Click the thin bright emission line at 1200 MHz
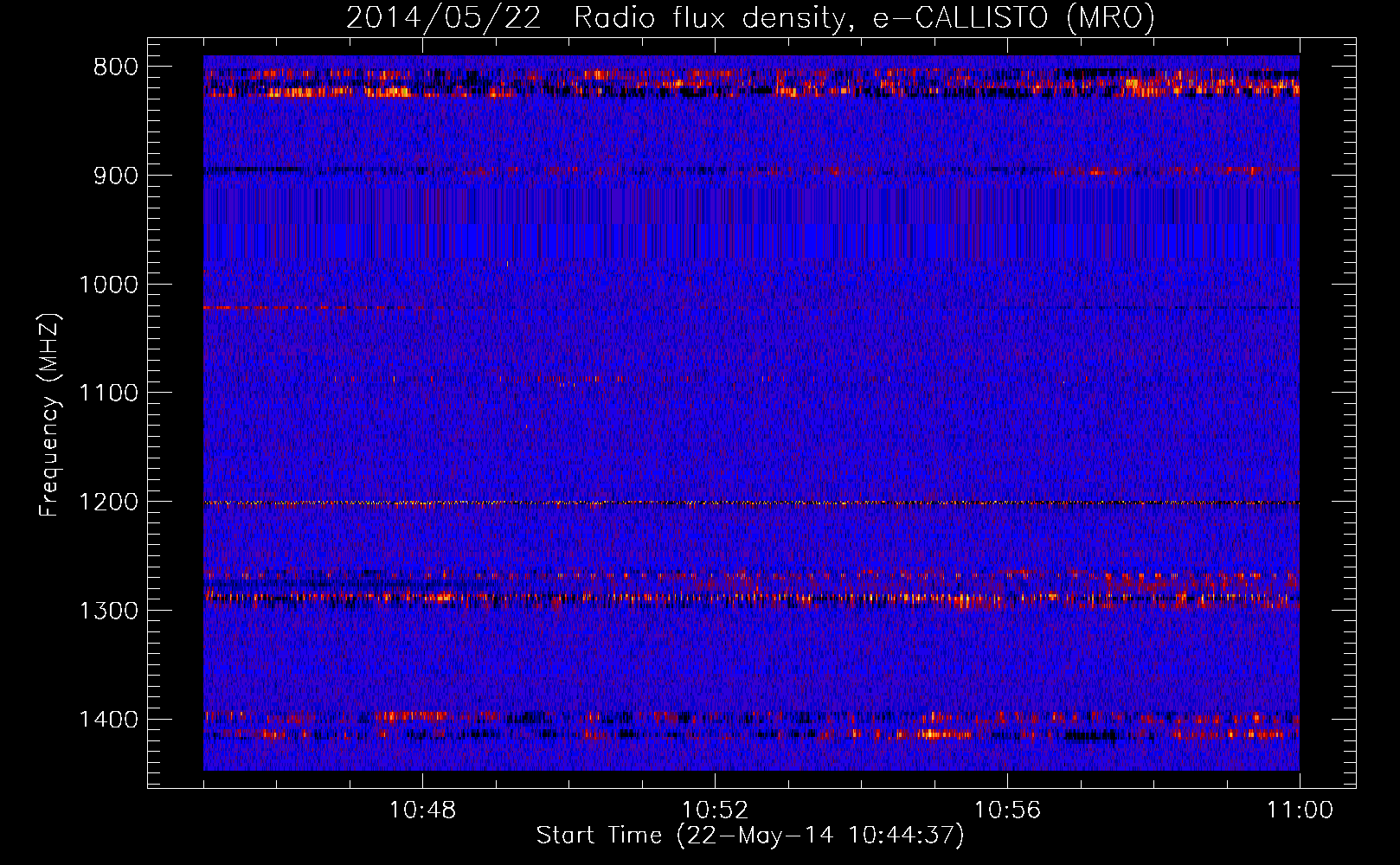This screenshot has width=1400, height=865. pos(751,503)
